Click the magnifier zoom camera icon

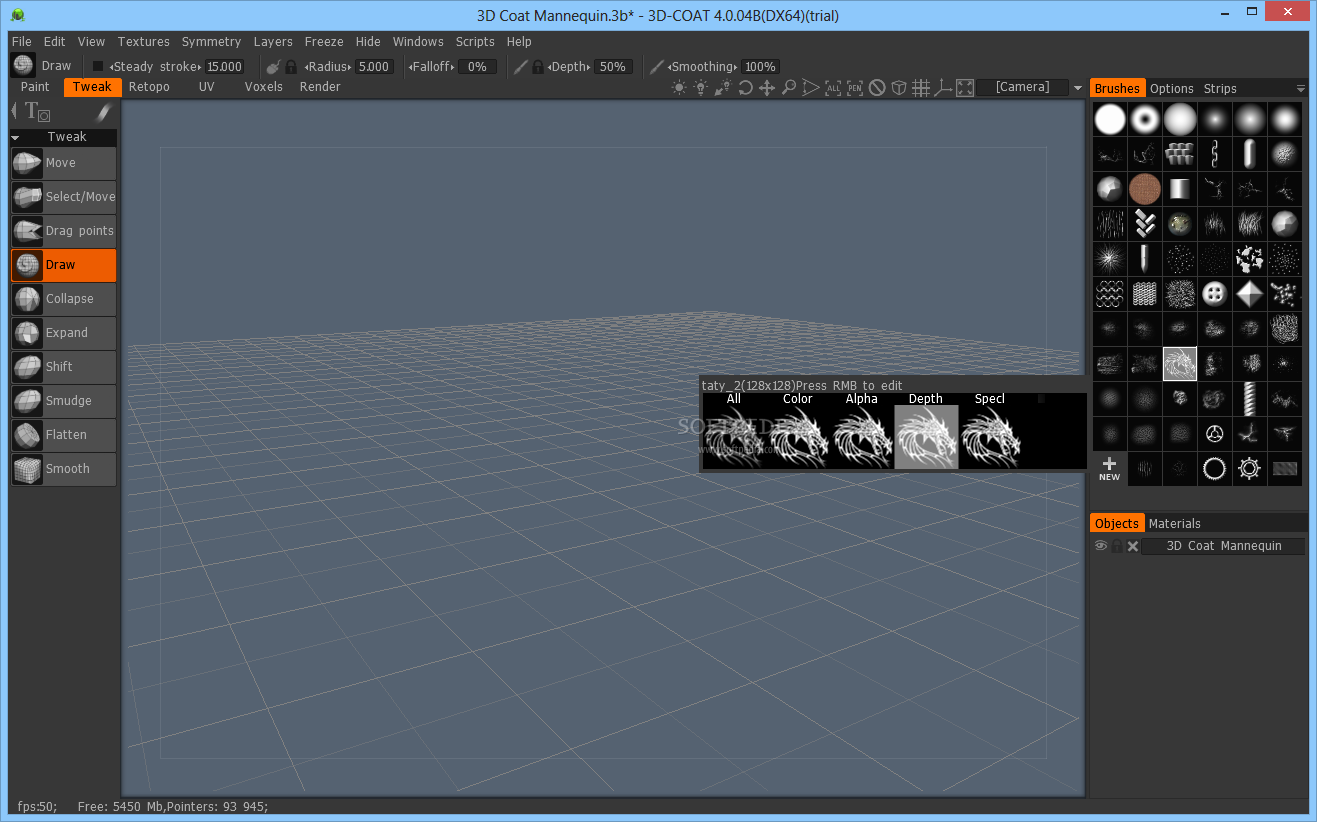point(789,88)
